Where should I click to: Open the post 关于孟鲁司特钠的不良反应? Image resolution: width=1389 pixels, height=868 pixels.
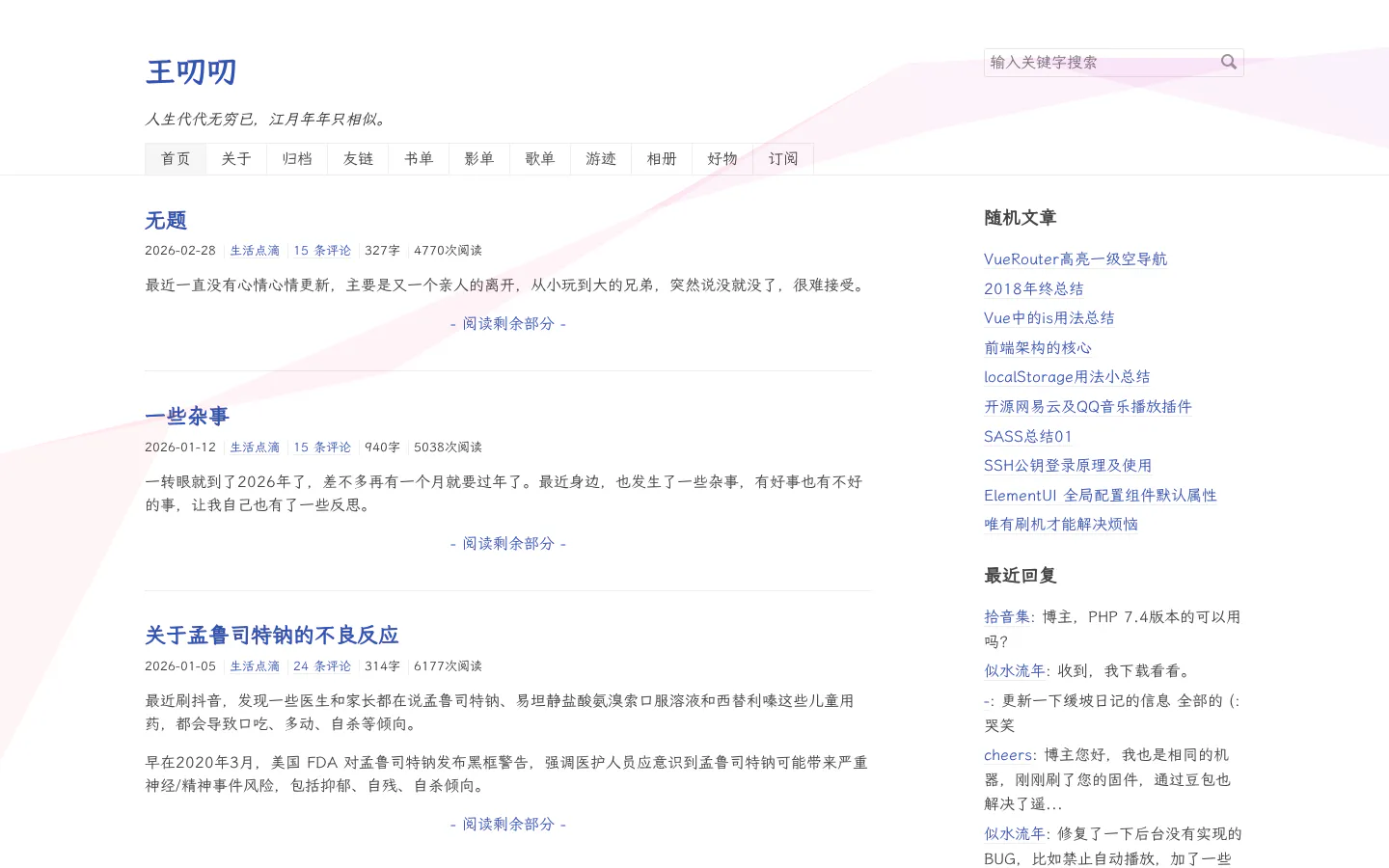tap(272, 636)
